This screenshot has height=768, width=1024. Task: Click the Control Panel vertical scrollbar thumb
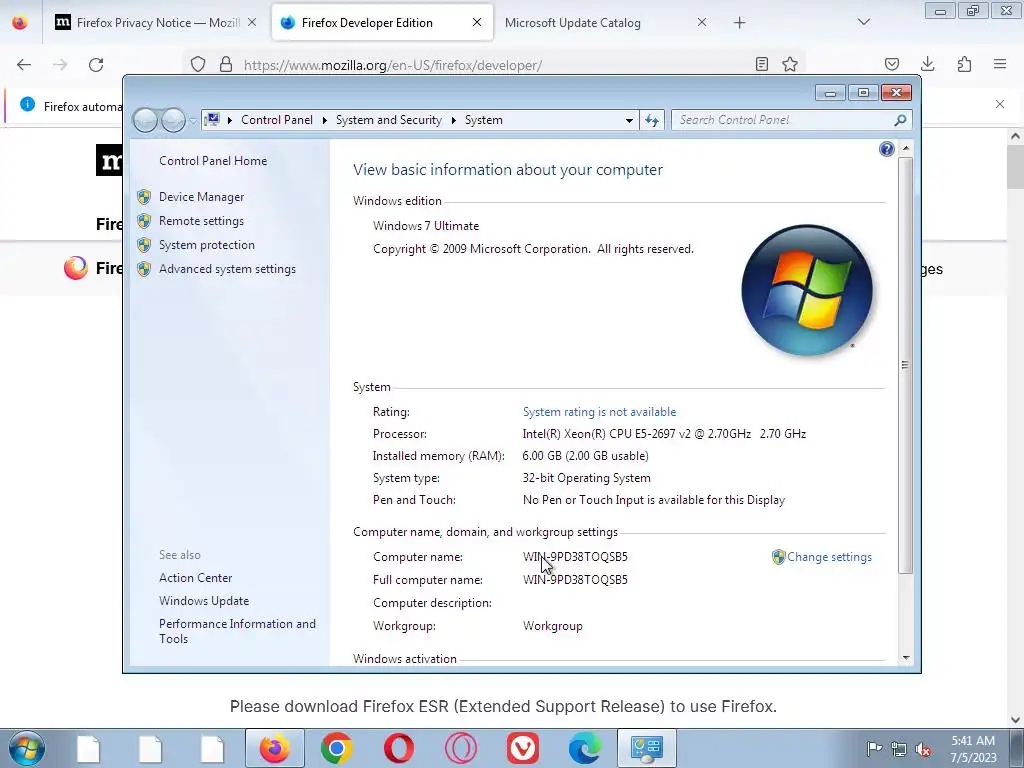(906, 365)
